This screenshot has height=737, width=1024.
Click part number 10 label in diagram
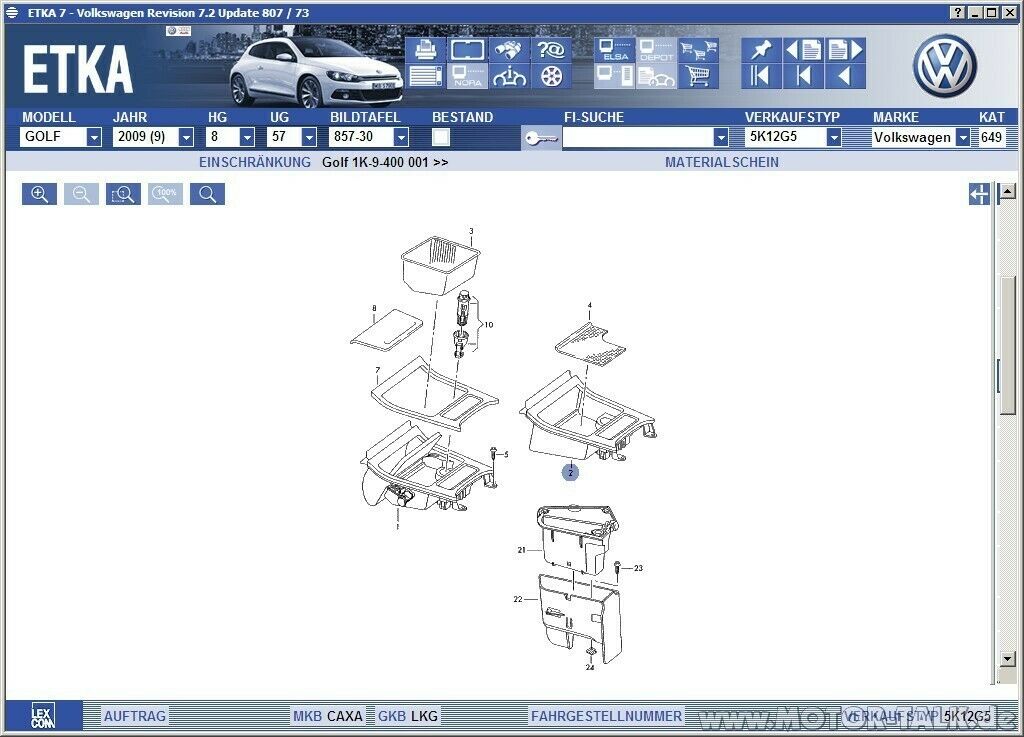[x=488, y=324]
